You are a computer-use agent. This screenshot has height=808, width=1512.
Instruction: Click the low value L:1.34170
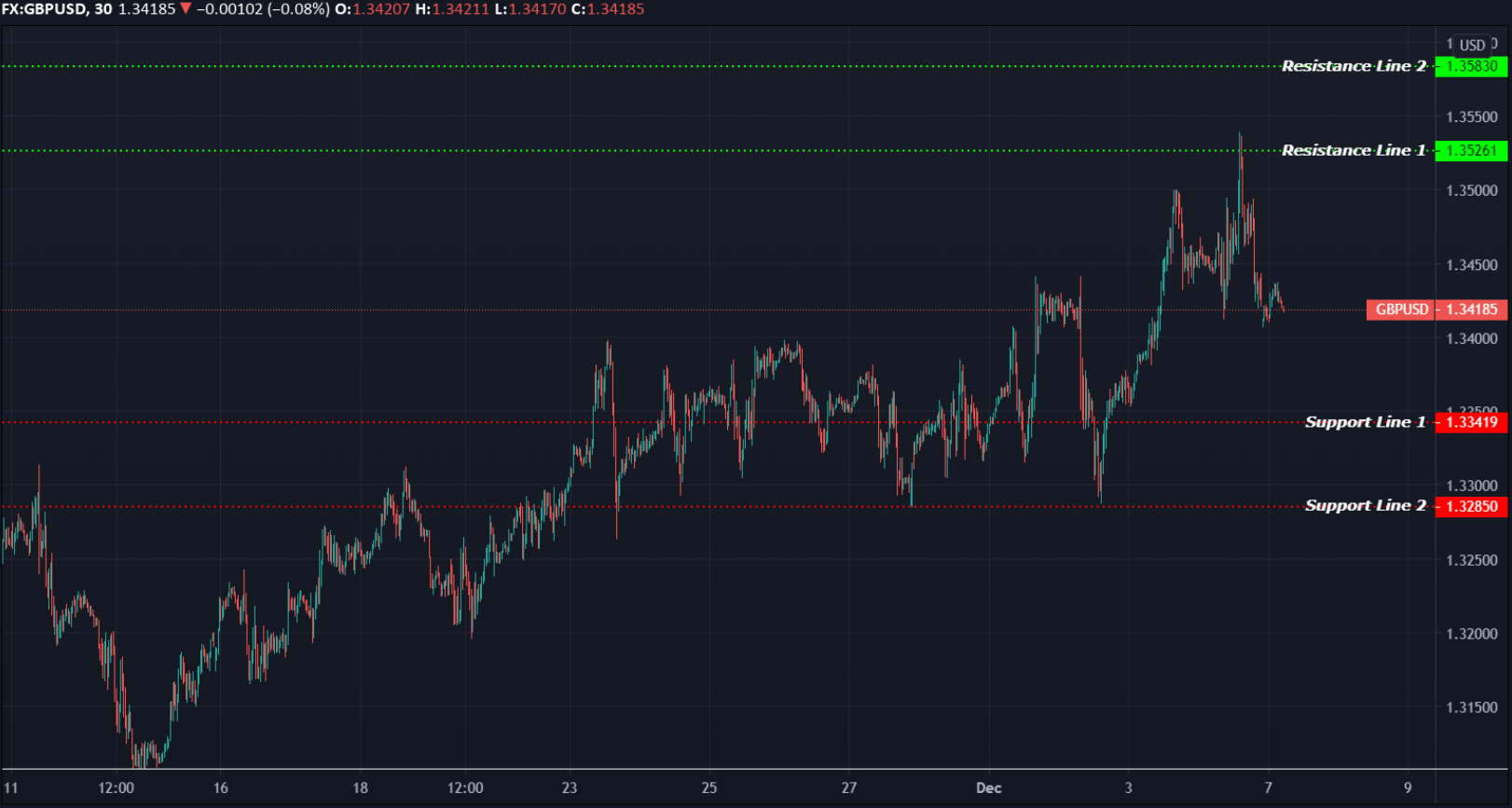(530, 9)
